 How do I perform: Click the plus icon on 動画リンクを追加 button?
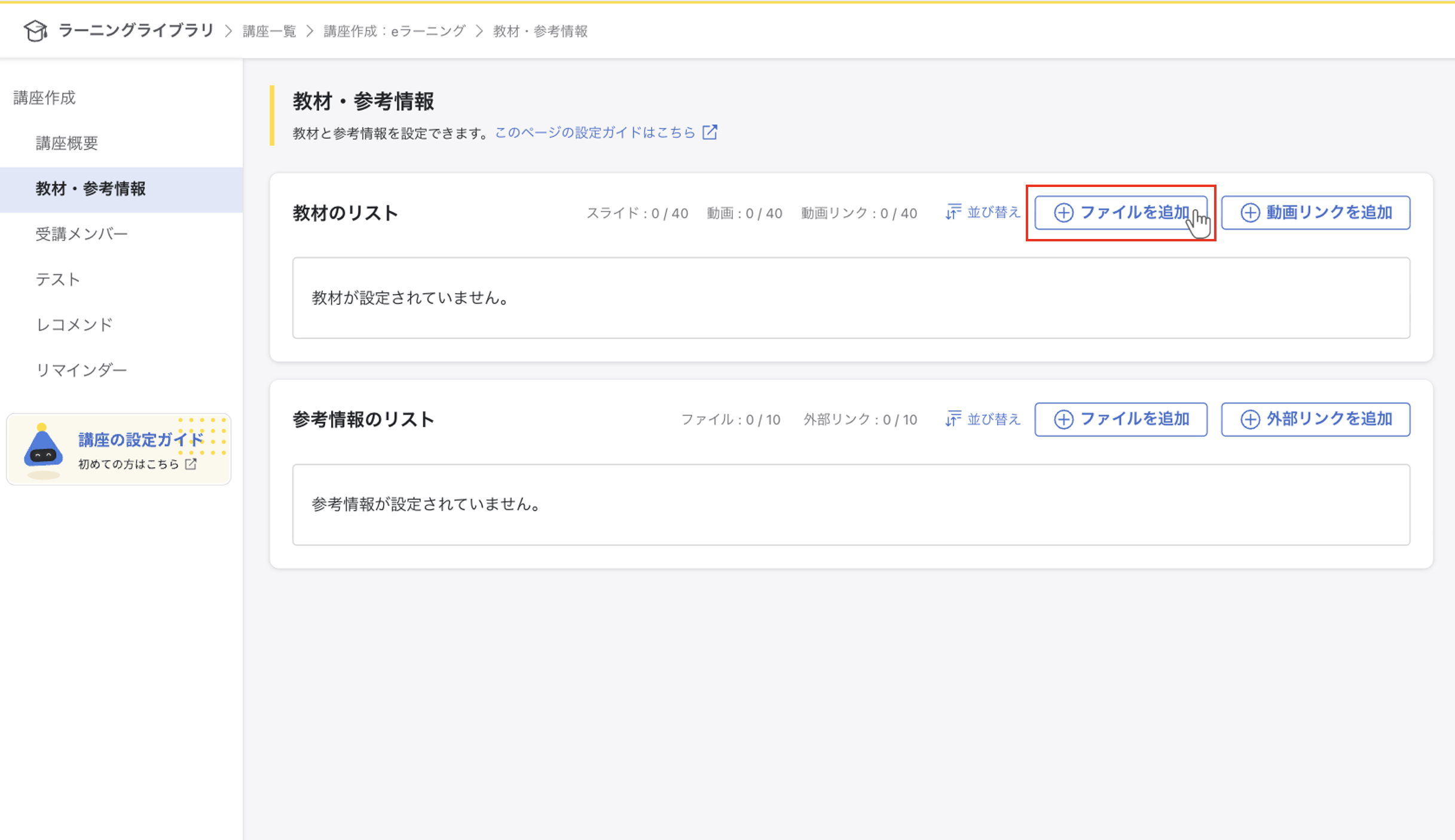tap(1249, 212)
